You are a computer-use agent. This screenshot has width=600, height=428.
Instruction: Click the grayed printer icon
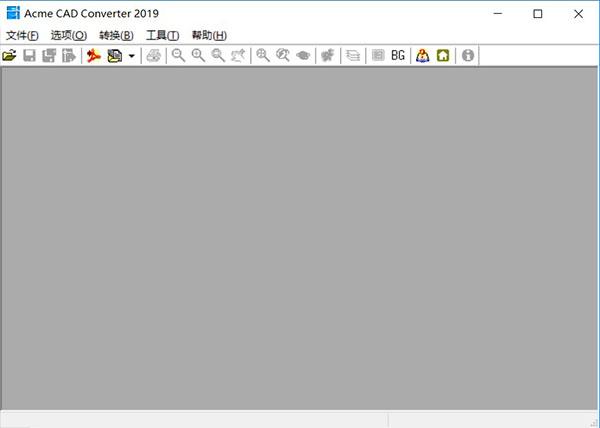coord(154,55)
